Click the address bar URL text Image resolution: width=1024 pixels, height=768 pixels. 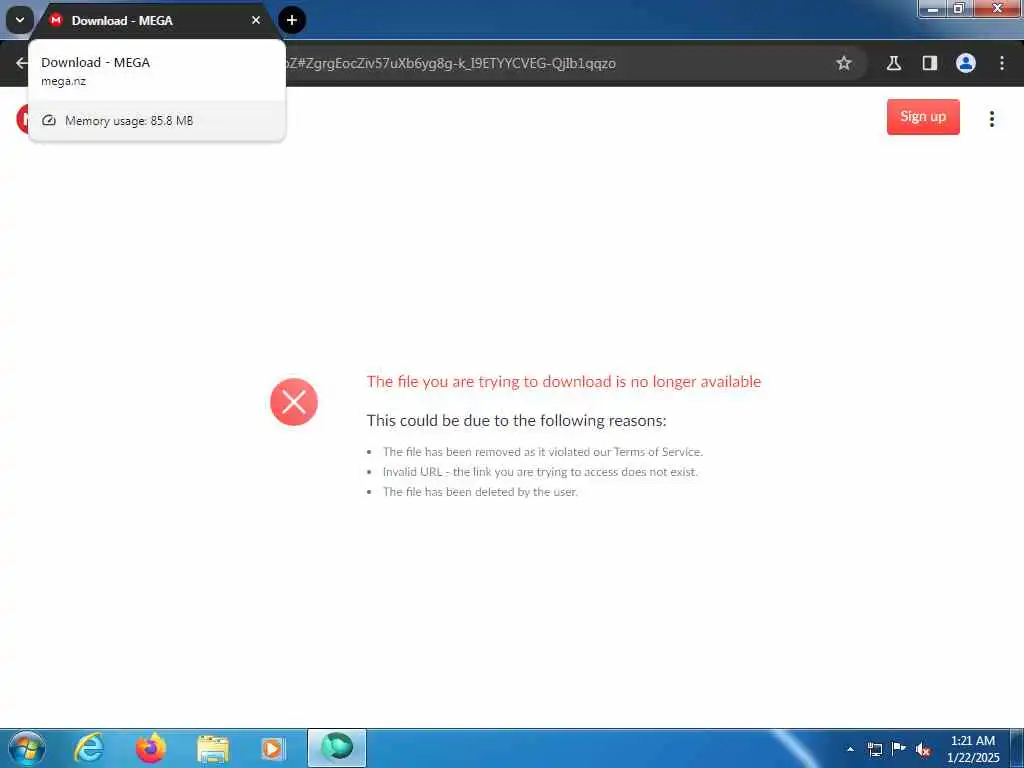pyautogui.click(x=451, y=63)
